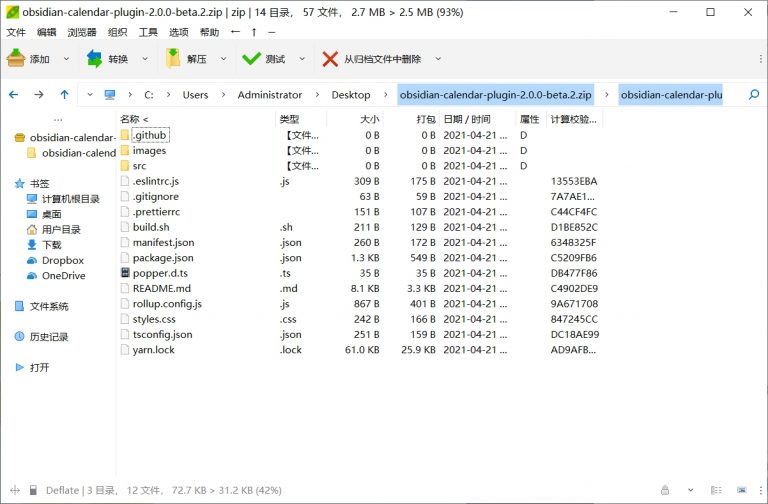Screen dimensions: 768x504
Task: Open the dropdown arrow next to 添加
Action: click(66, 59)
